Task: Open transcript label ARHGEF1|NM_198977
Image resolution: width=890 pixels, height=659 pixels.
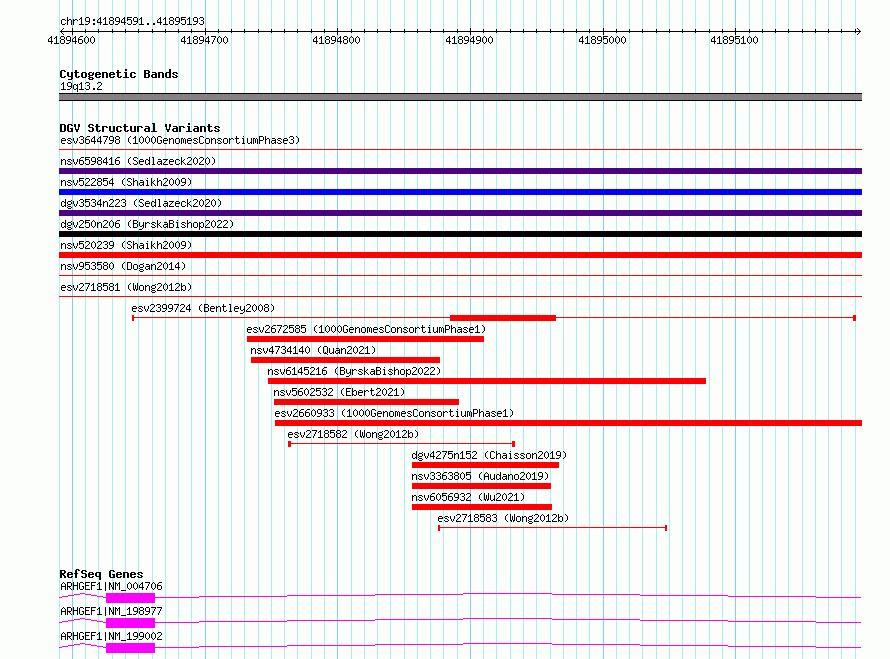Action: coord(111,611)
